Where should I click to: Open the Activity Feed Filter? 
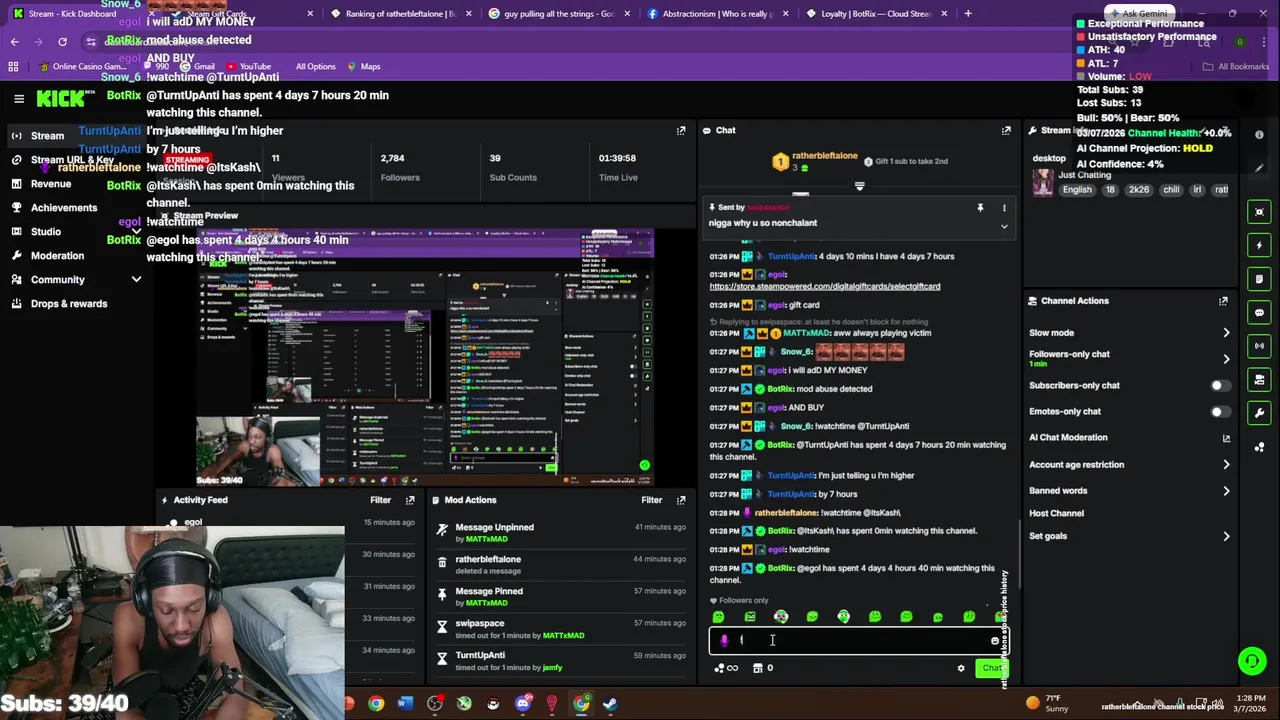pyautogui.click(x=381, y=500)
